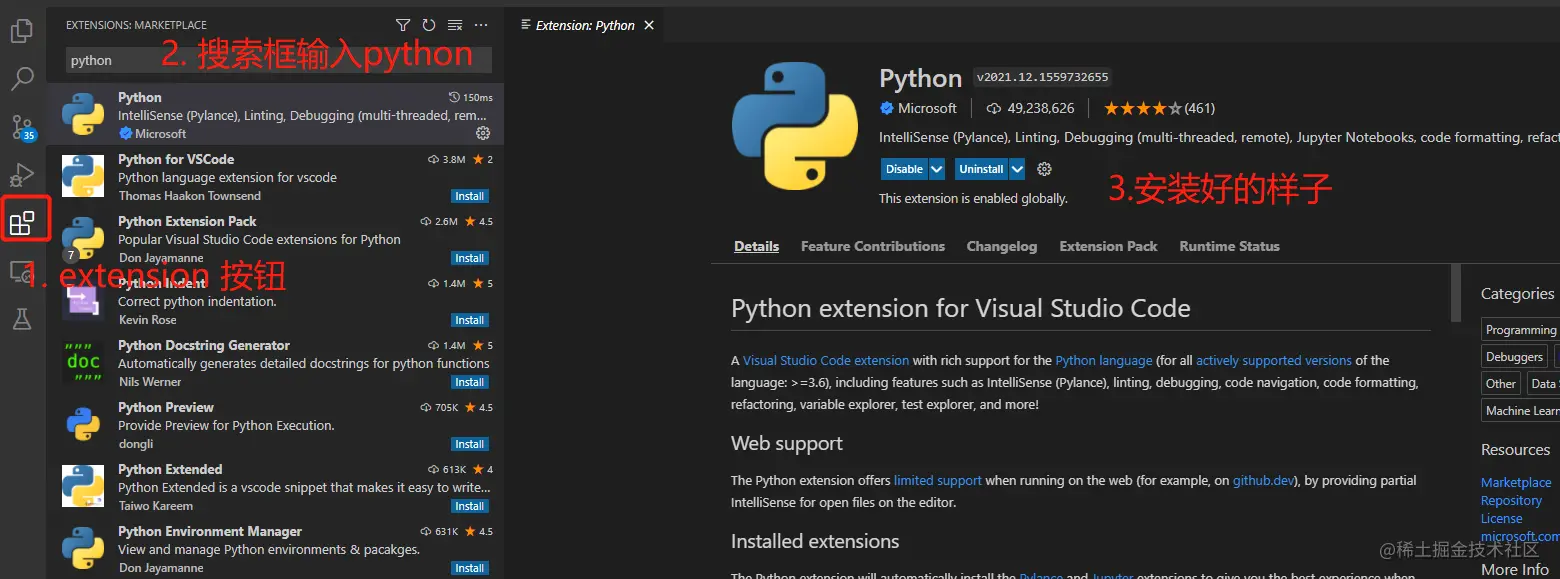Refresh the extensions marketplace list
The image size is (1560, 579).
coord(429,25)
